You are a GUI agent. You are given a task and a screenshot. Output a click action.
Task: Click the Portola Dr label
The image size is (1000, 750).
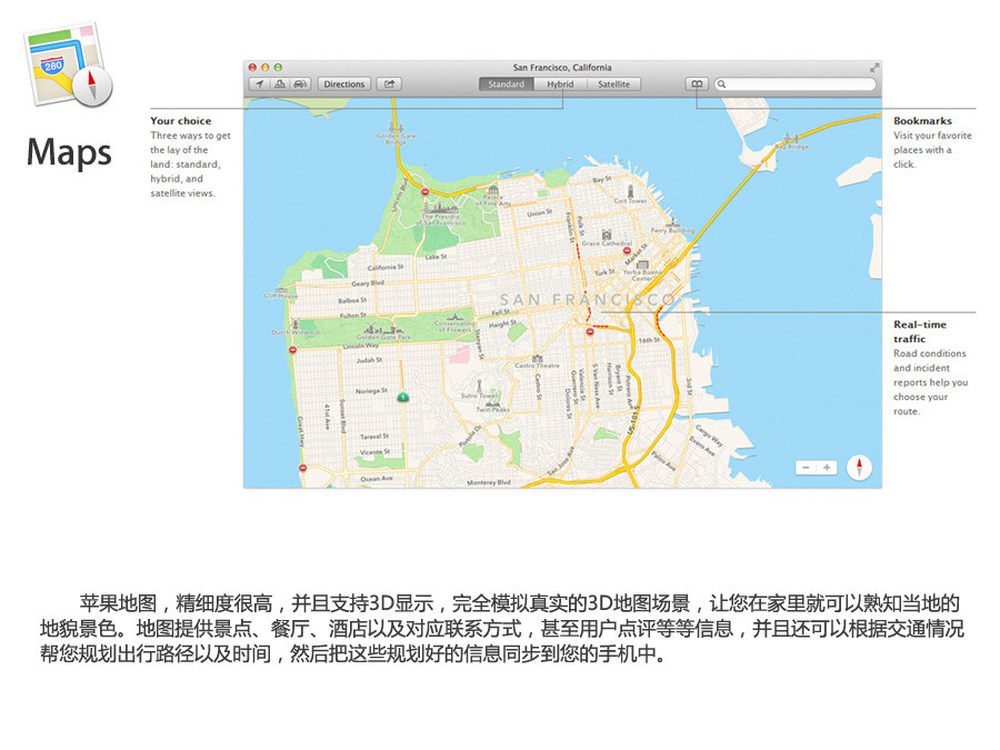(x=471, y=437)
